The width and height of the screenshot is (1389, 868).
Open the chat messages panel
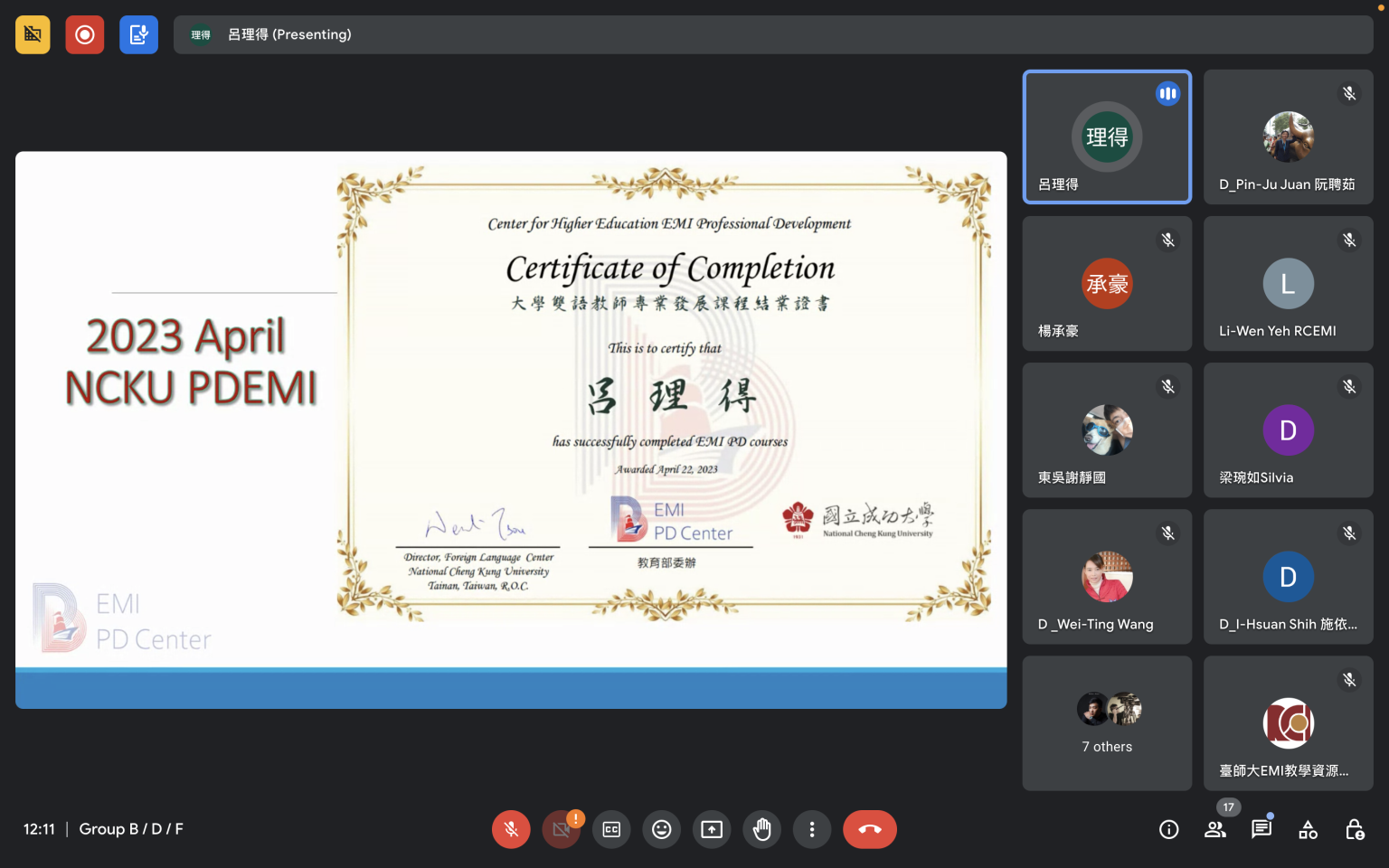1261,829
